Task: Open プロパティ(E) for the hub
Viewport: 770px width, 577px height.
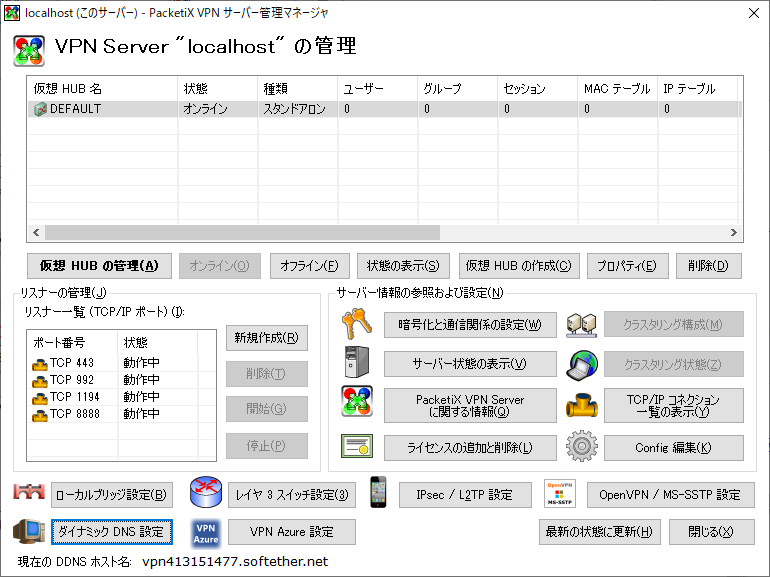Action: pos(627,266)
